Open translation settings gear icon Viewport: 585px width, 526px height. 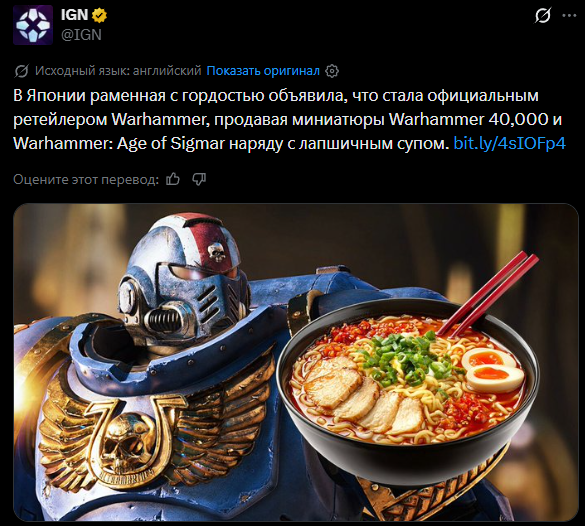(332, 71)
